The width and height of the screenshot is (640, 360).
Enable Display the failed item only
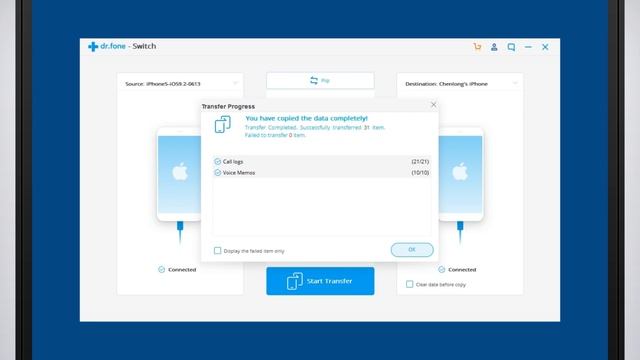pos(218,251)
